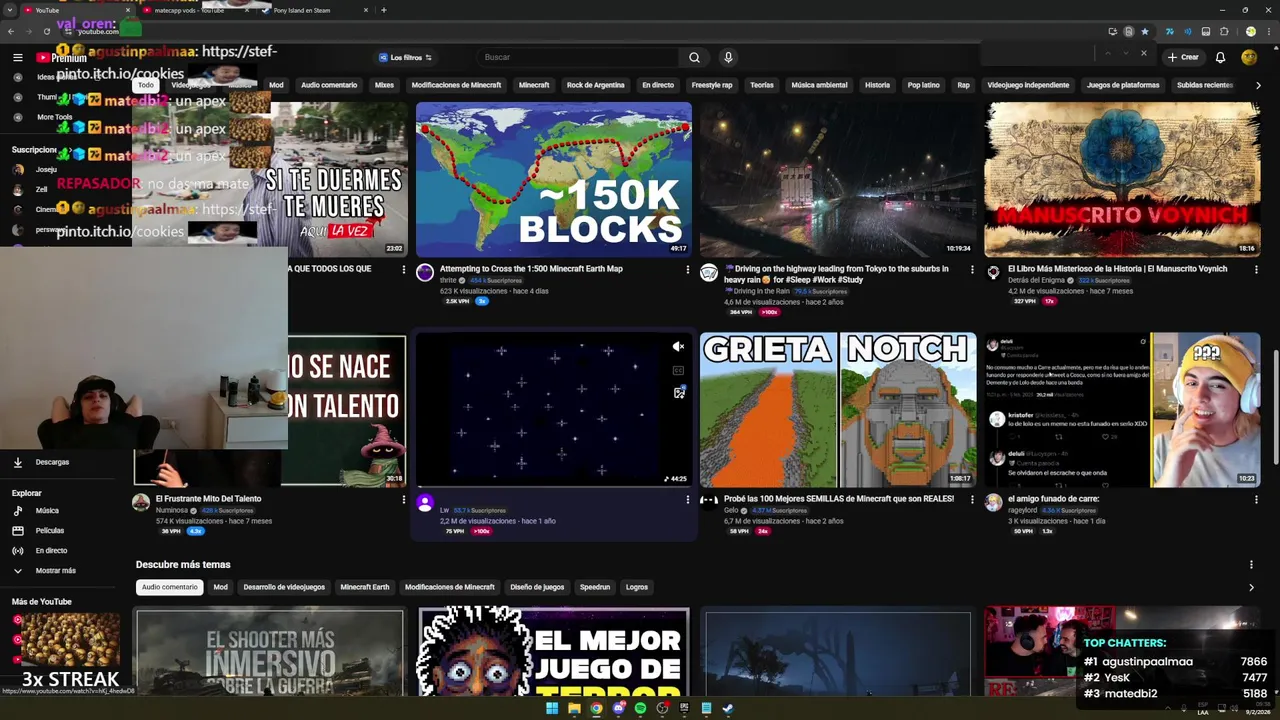Open video title El amigo fanado de carre
The height and width of the screenshot is (720, 1280).
[1053, 498]
